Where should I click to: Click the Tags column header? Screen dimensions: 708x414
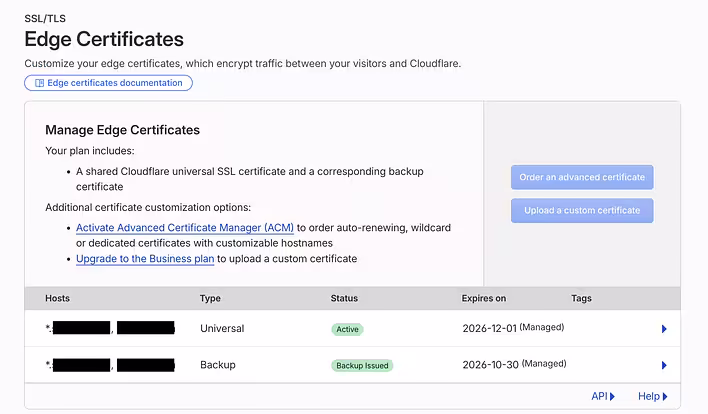tap(581, 298)
